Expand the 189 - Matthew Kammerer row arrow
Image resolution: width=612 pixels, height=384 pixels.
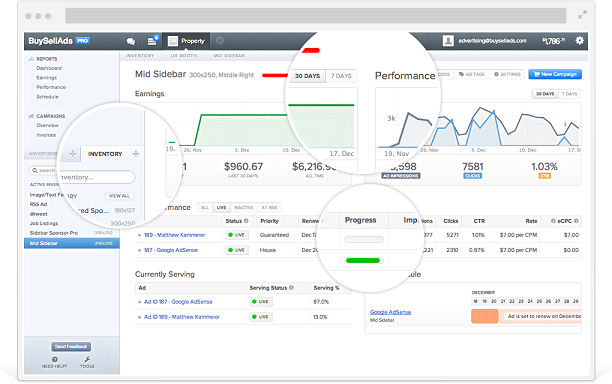tap(139, 235)
